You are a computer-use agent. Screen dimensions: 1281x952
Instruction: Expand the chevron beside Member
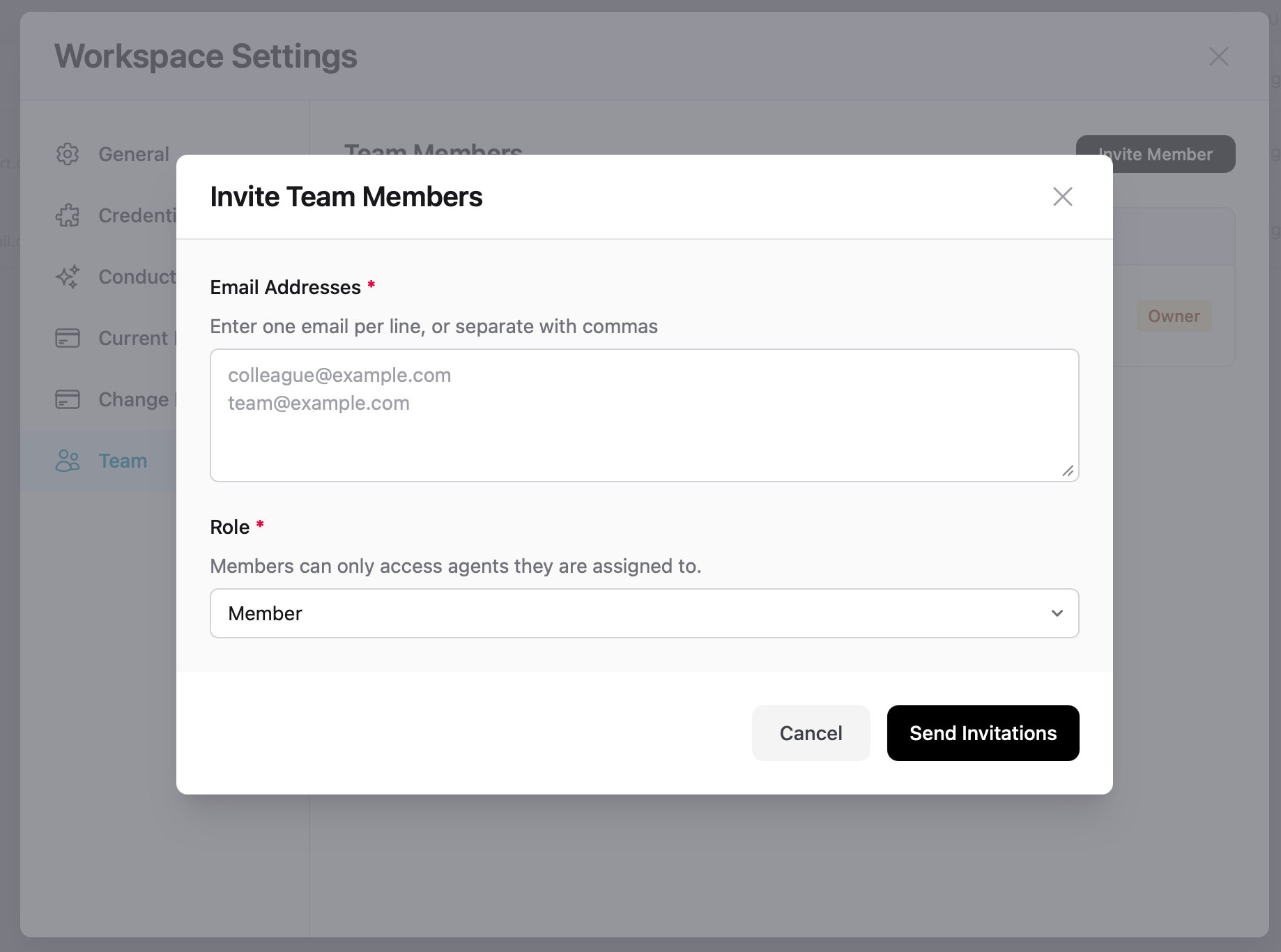pyautogui.click(x=1057, y=613)
